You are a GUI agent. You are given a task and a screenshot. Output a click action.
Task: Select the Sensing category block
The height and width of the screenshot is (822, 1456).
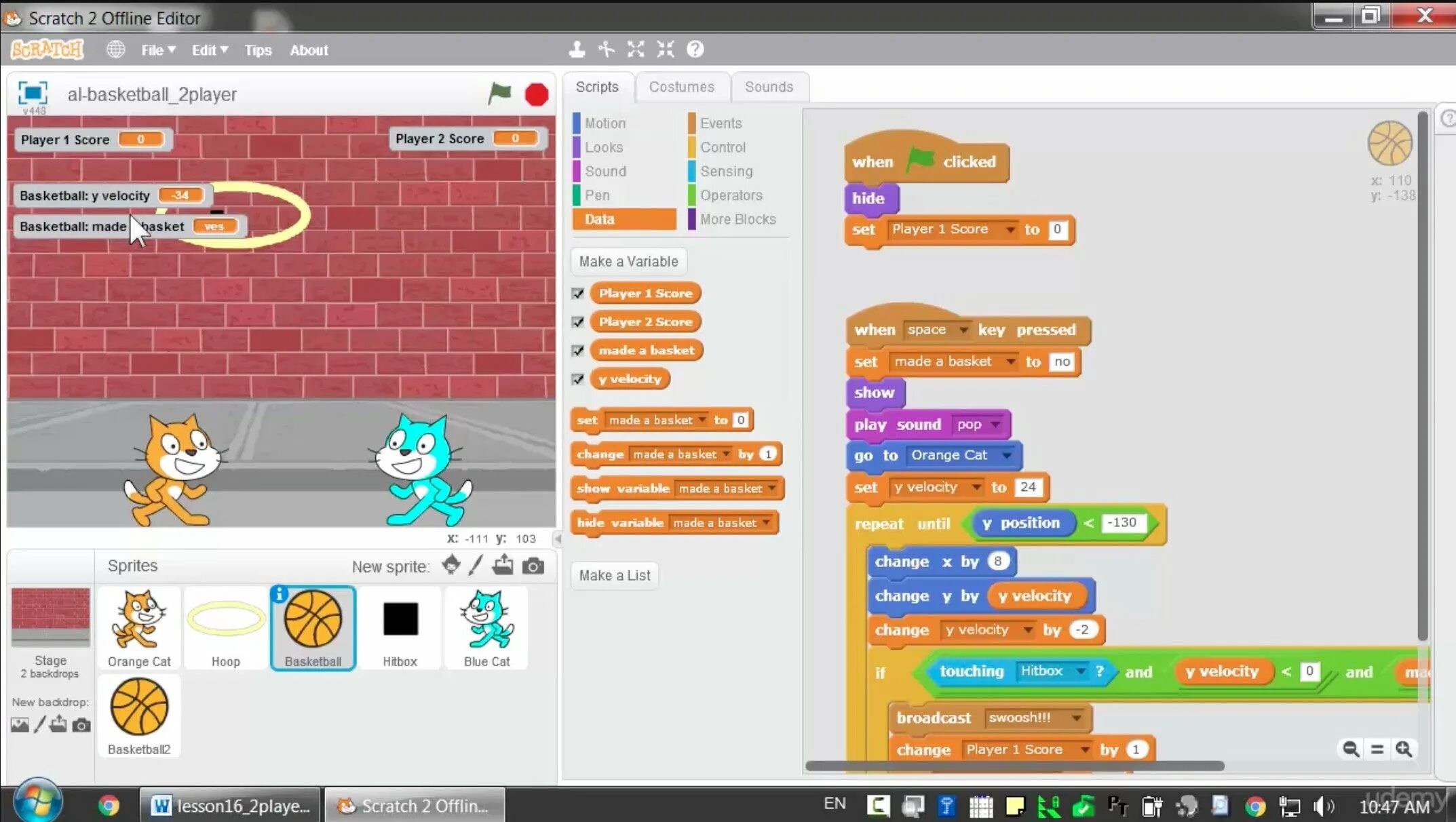pos(727,171)
